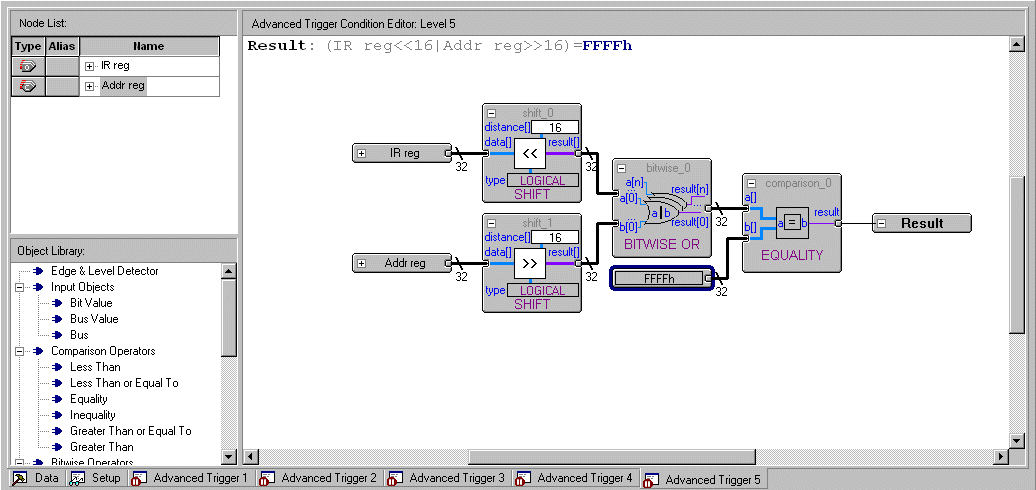The image size is (1036, 490).
Task: Expand the IR reg node in Node List
Action: pos(90,66)
